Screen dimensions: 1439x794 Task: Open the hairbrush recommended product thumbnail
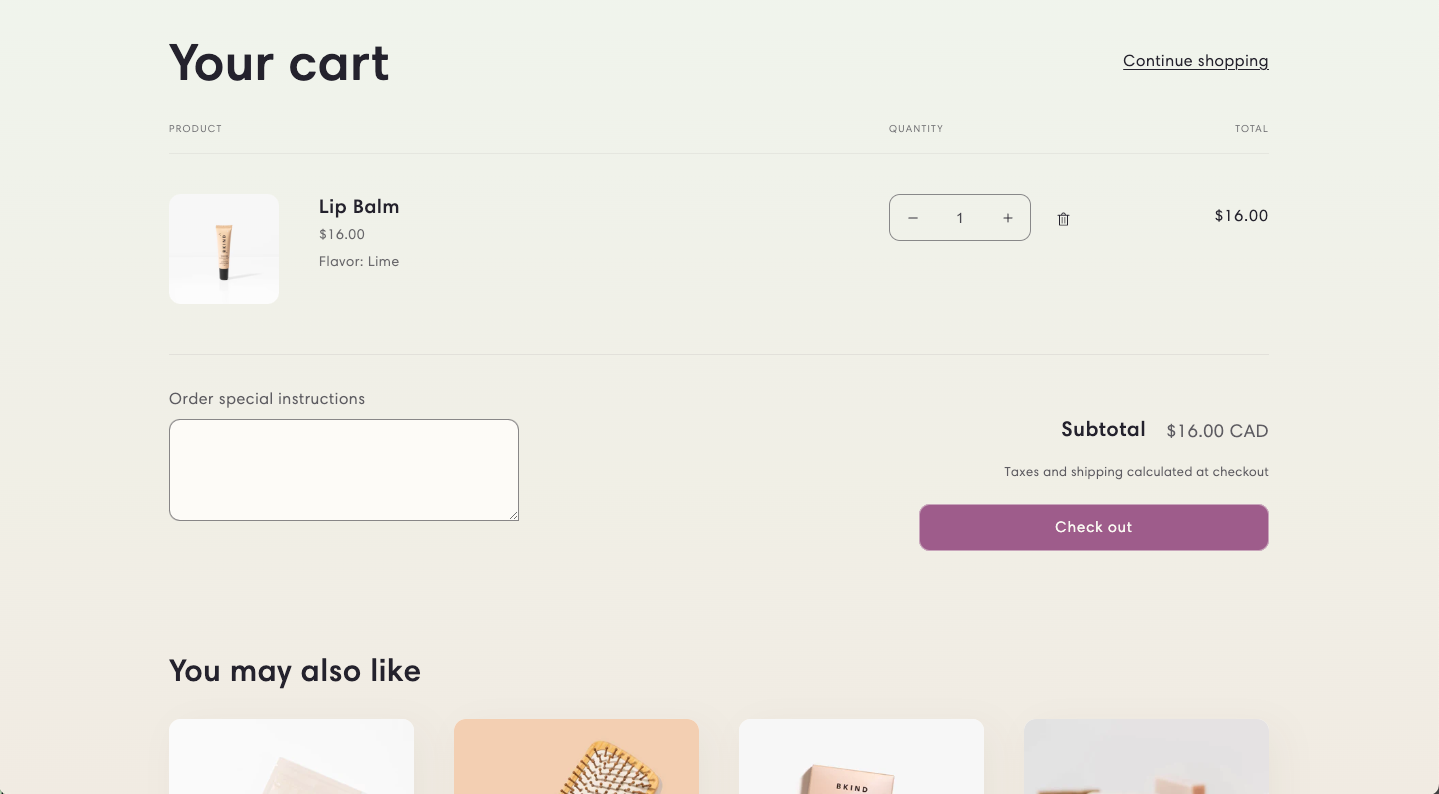click(x=576, y=756)
